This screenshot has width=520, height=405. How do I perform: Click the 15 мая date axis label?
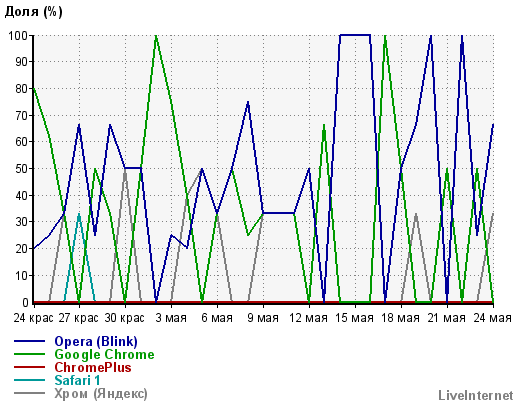coord(354,318)
